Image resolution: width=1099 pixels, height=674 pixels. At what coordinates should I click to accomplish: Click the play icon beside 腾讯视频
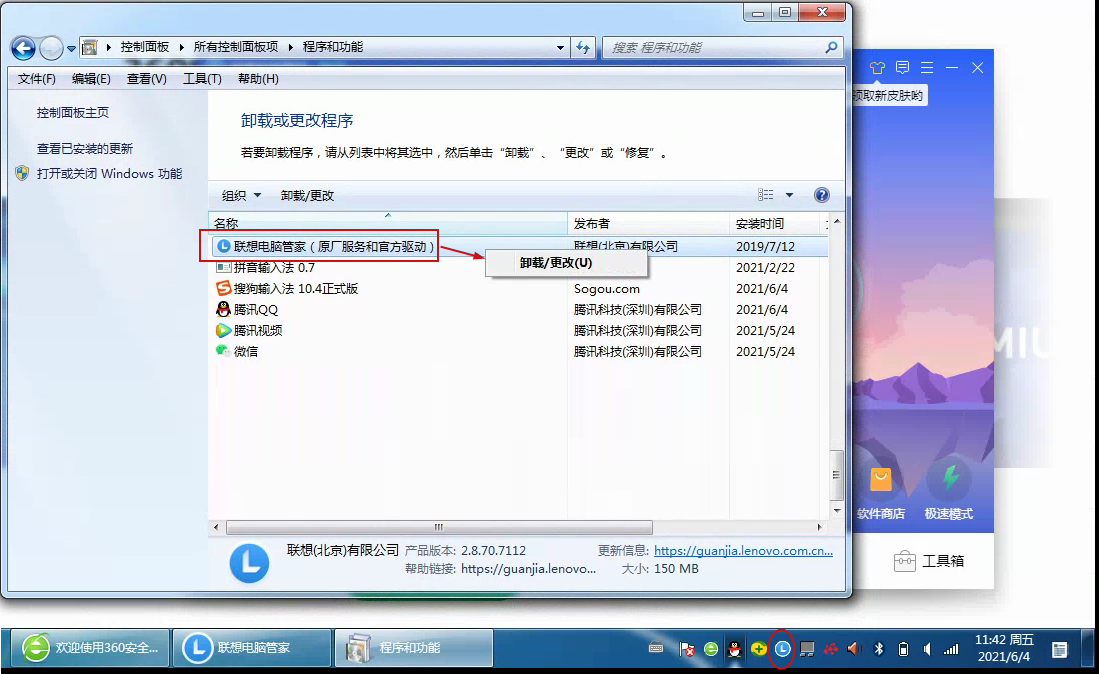(223, 330)
